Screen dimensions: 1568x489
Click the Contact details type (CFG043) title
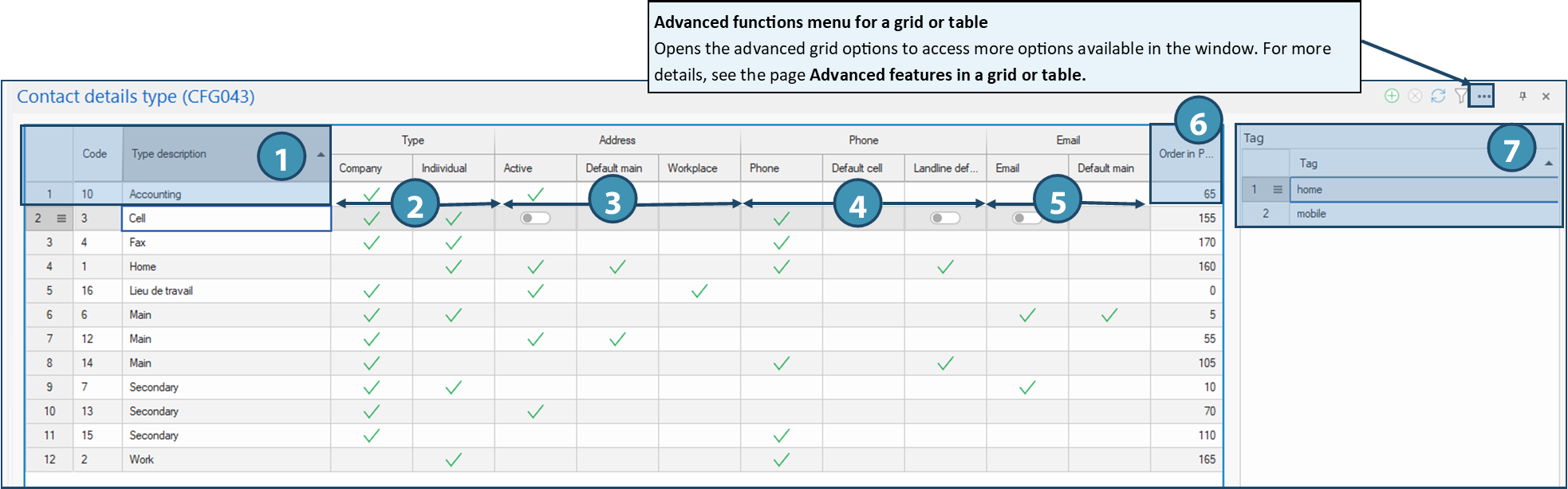tap(136, 97)
